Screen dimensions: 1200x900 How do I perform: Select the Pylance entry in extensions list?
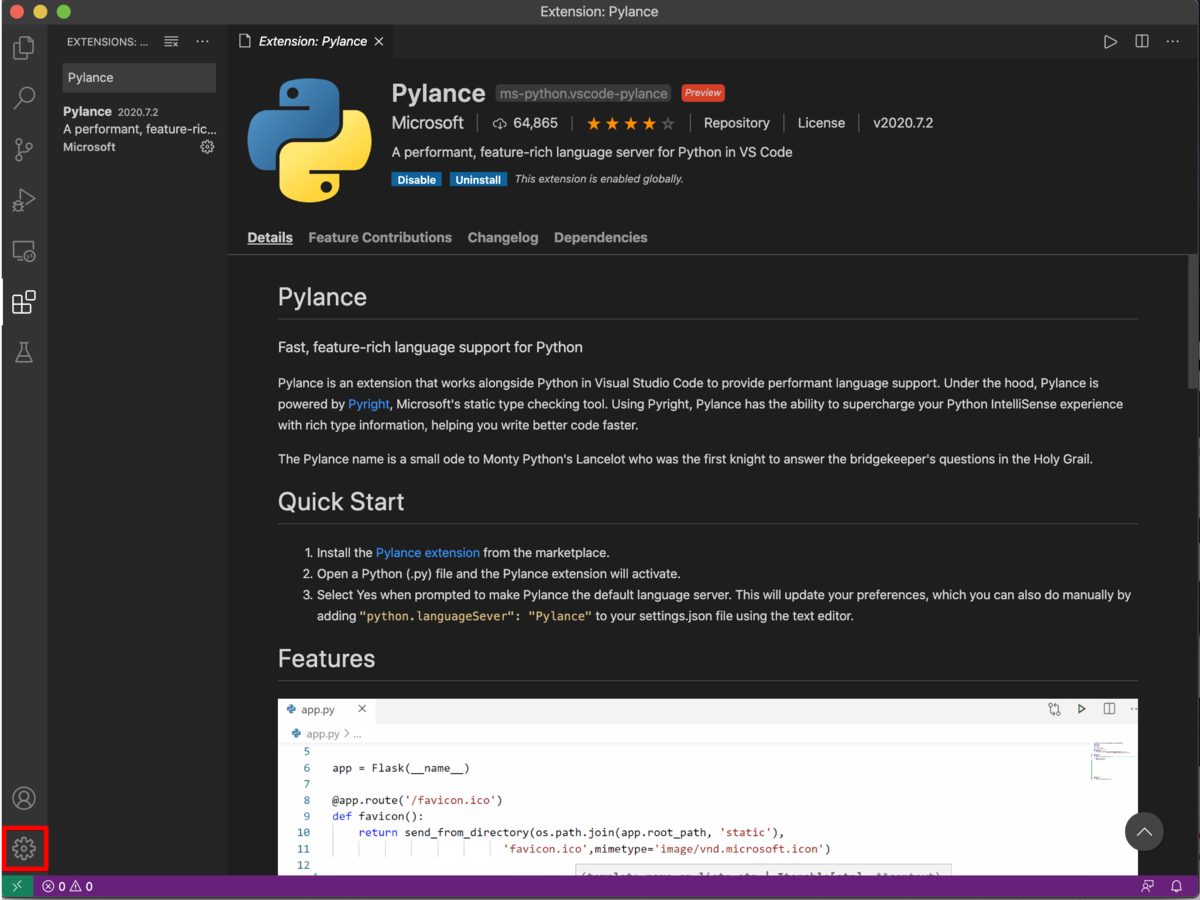coord(139,129)
